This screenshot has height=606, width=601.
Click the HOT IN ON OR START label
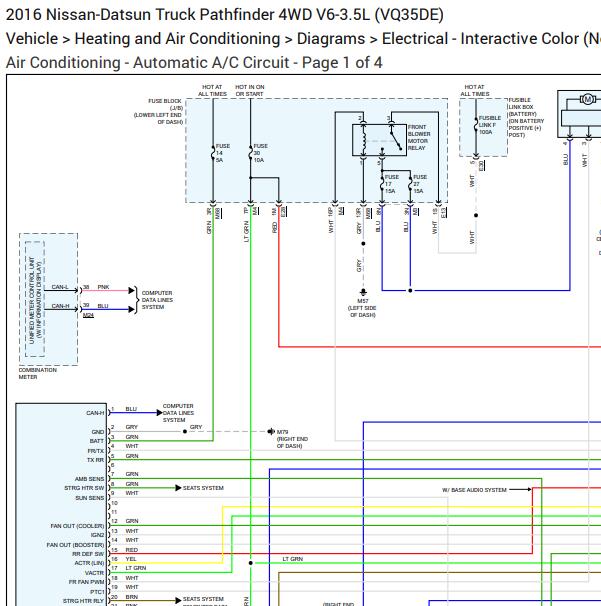pyautogui.click(x=250, y=90)
